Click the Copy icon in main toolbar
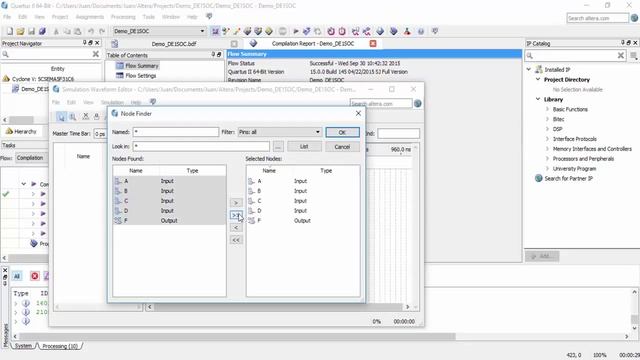The width and height of the screenshot is (640, 360). pos(67,31)
